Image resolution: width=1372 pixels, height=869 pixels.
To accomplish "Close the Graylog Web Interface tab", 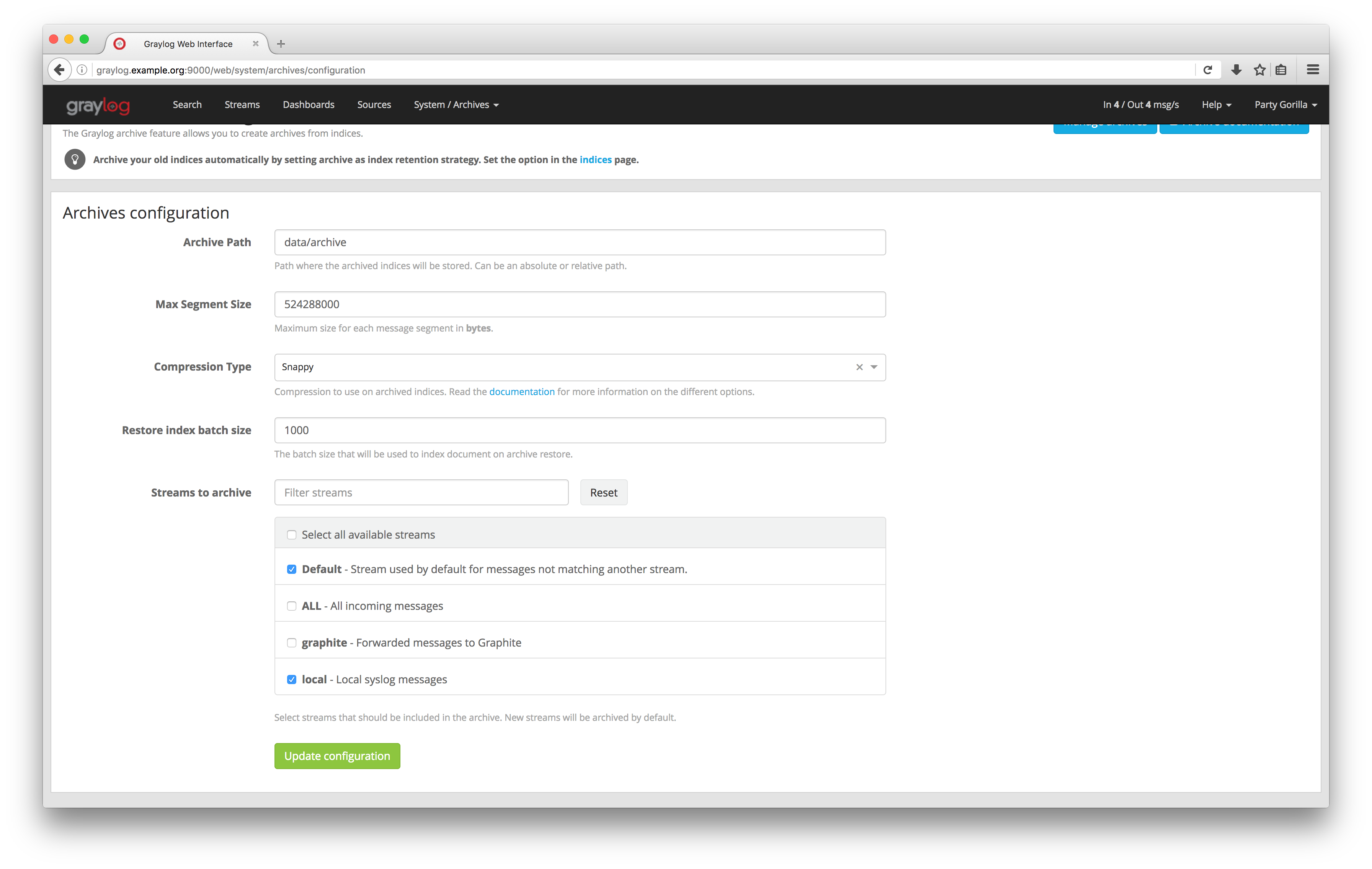I will 255,44.
